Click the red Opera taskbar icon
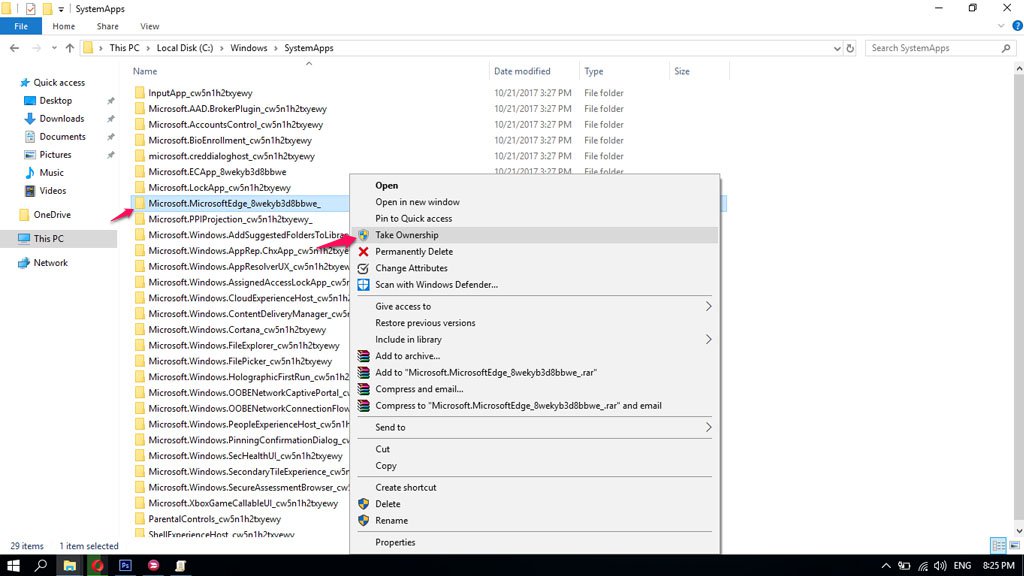The image size is (1024, 576). 97,566
